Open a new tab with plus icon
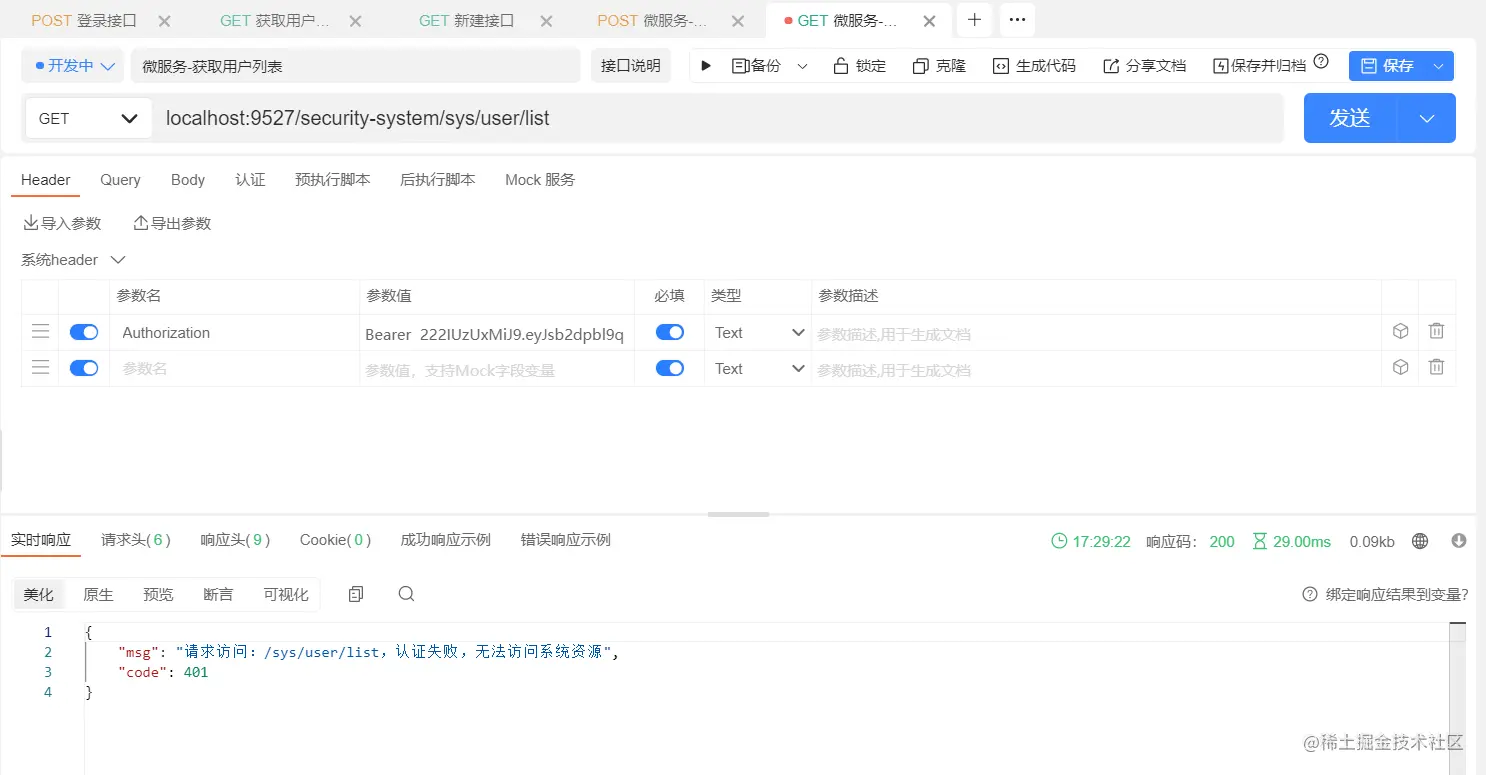 tap(975, 20)
